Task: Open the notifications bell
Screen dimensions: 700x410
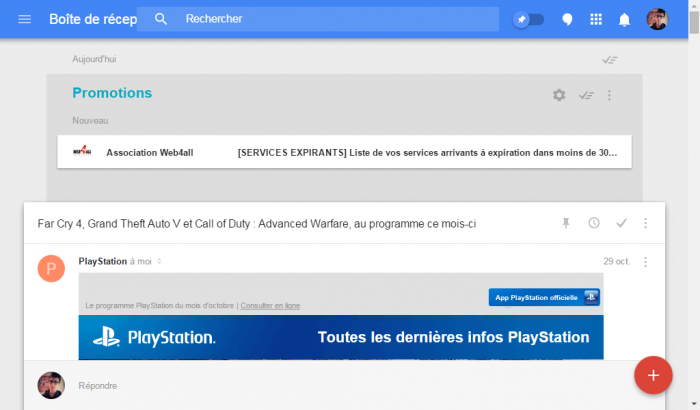Action: coord(624,20)
